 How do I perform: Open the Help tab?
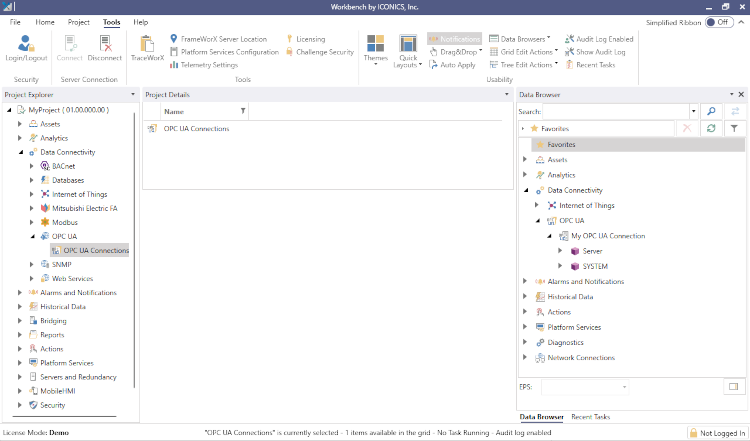[x=141, y=22]
